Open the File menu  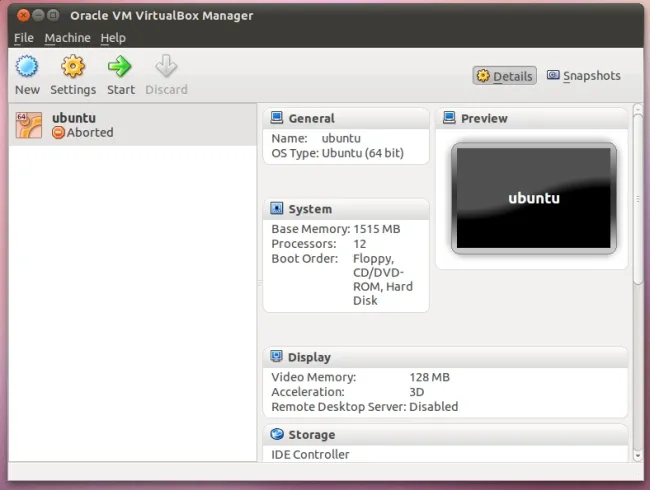[x=24, y=38]
